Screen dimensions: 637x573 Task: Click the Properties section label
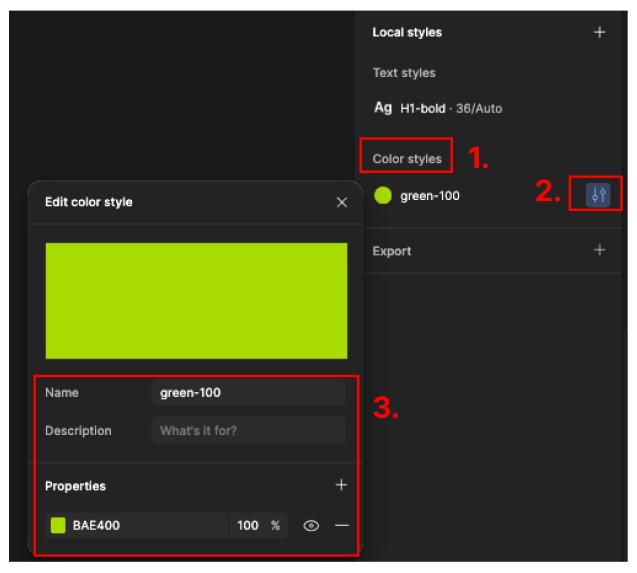75,486
